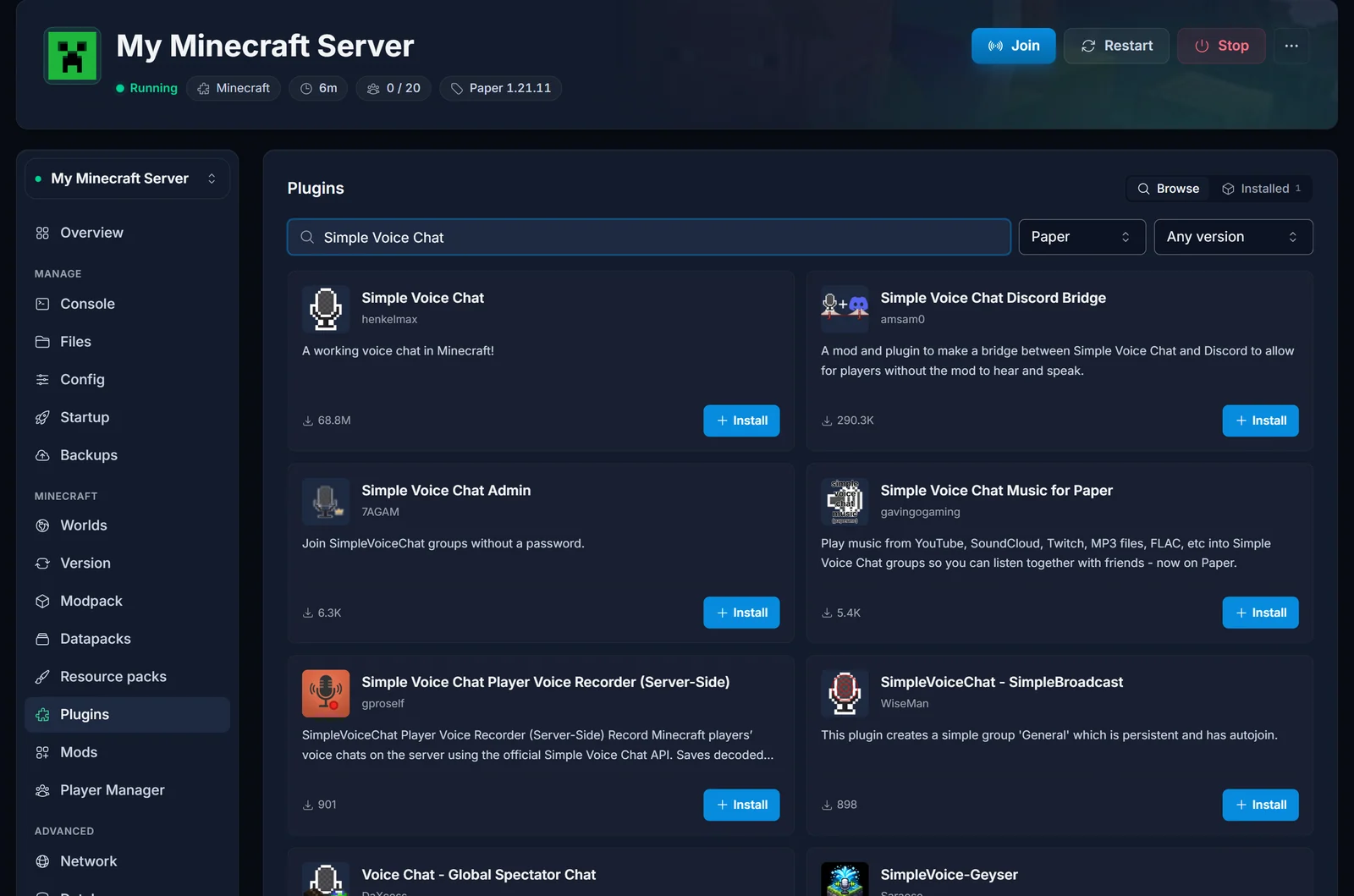Click the Simple Voice Chat microphone thumbnail
Viewport: 1354px width, 896px height.
pos(326,309)
